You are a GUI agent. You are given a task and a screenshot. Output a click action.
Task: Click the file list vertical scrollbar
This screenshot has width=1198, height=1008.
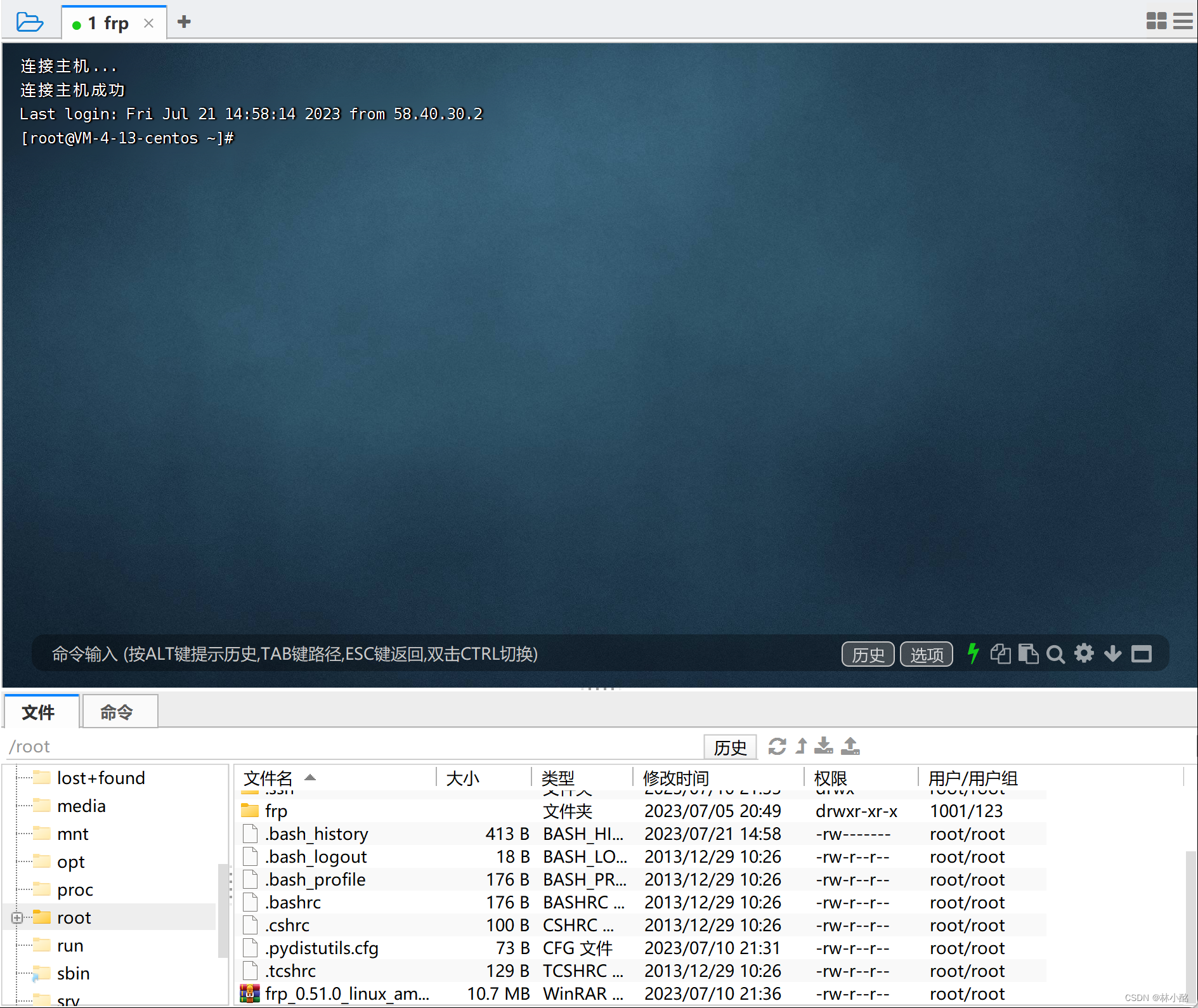click(x=1190, y=926)
